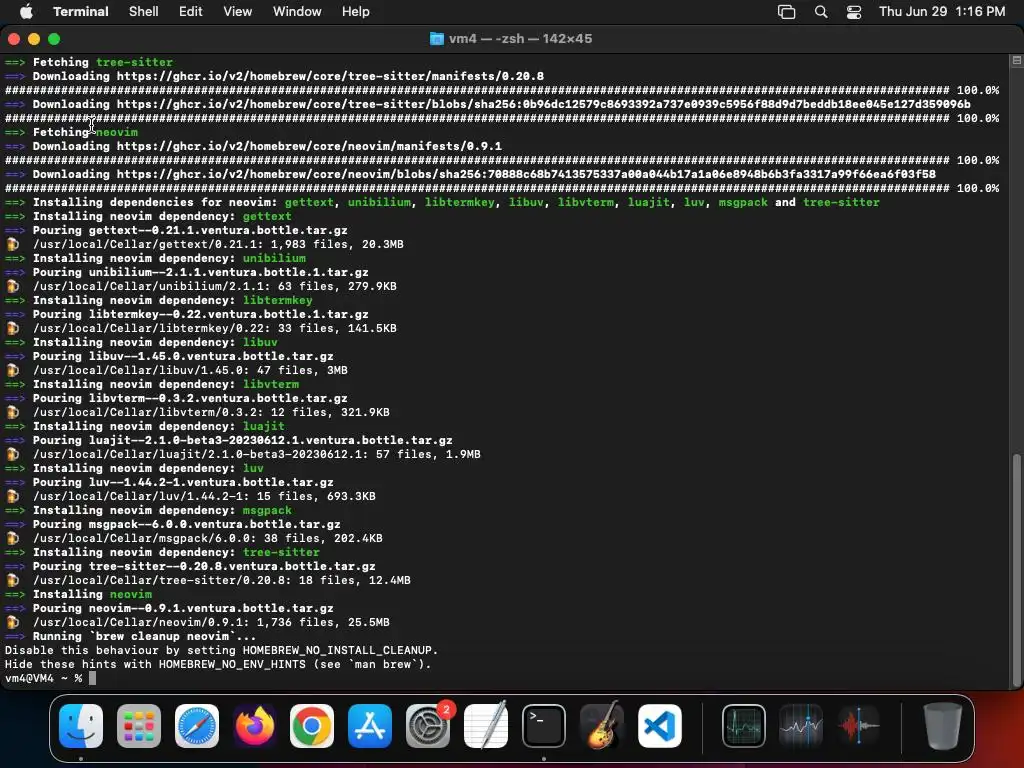
Task: Click the beer mug icon beside neovim Cellar path
Action: pyautogui.click(x=12, y=622)
